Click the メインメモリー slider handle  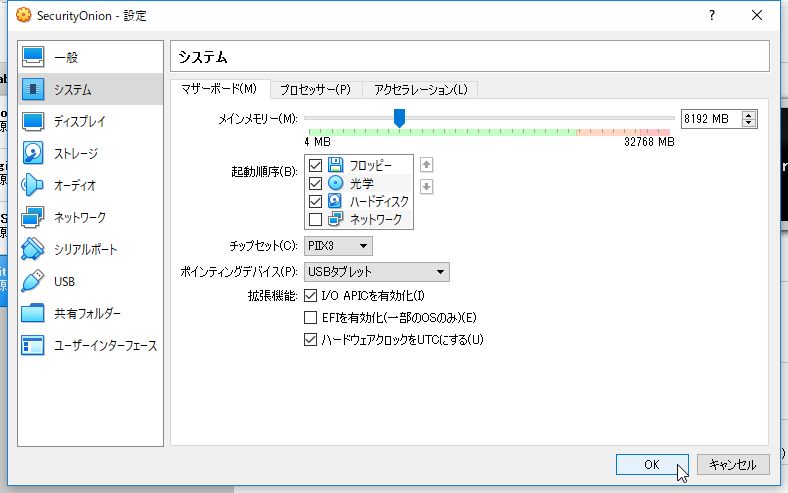[399, 118]
